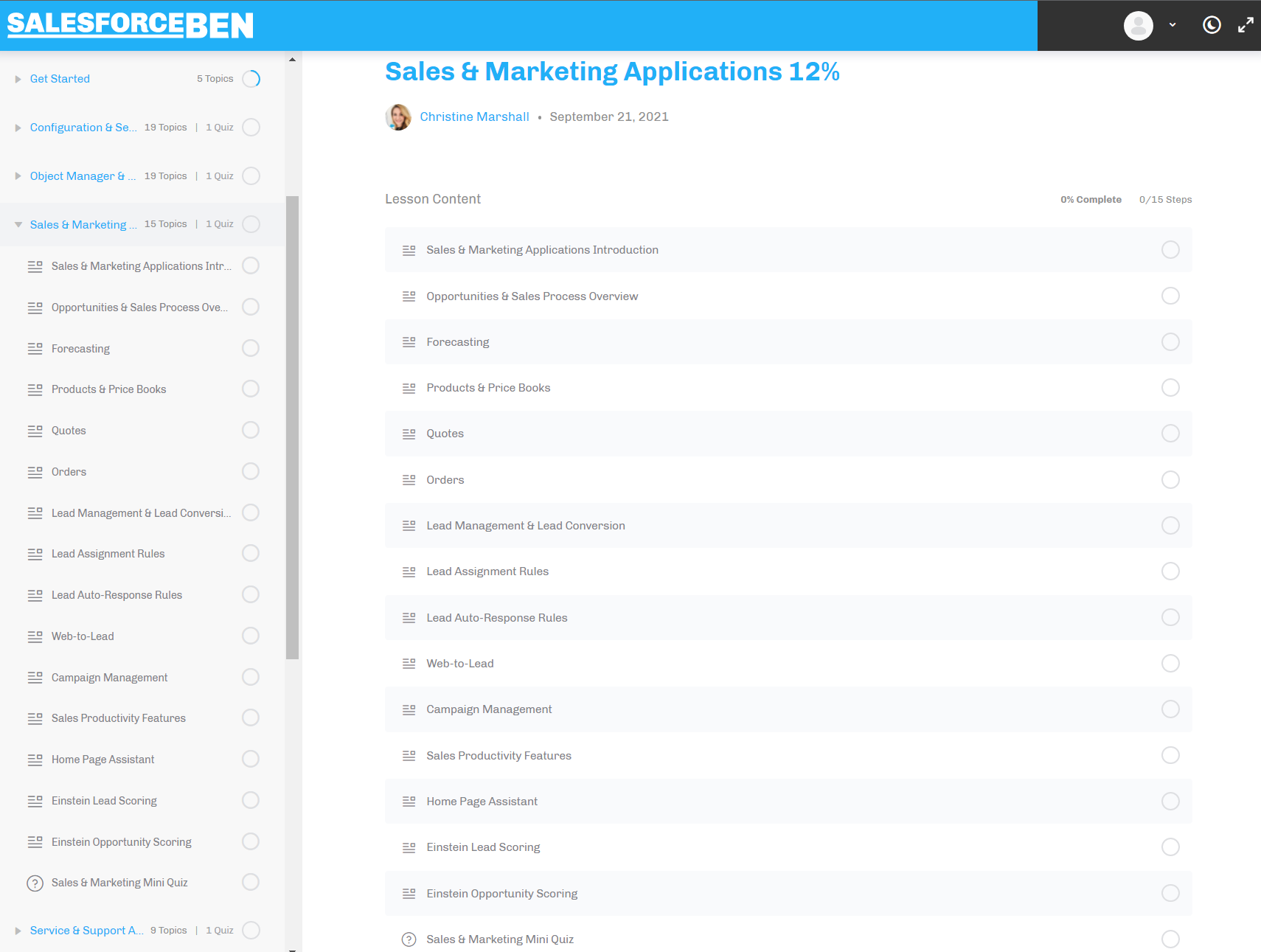
Task: Expand the Configuration & Se... section arrow
Action: [18, 128]
